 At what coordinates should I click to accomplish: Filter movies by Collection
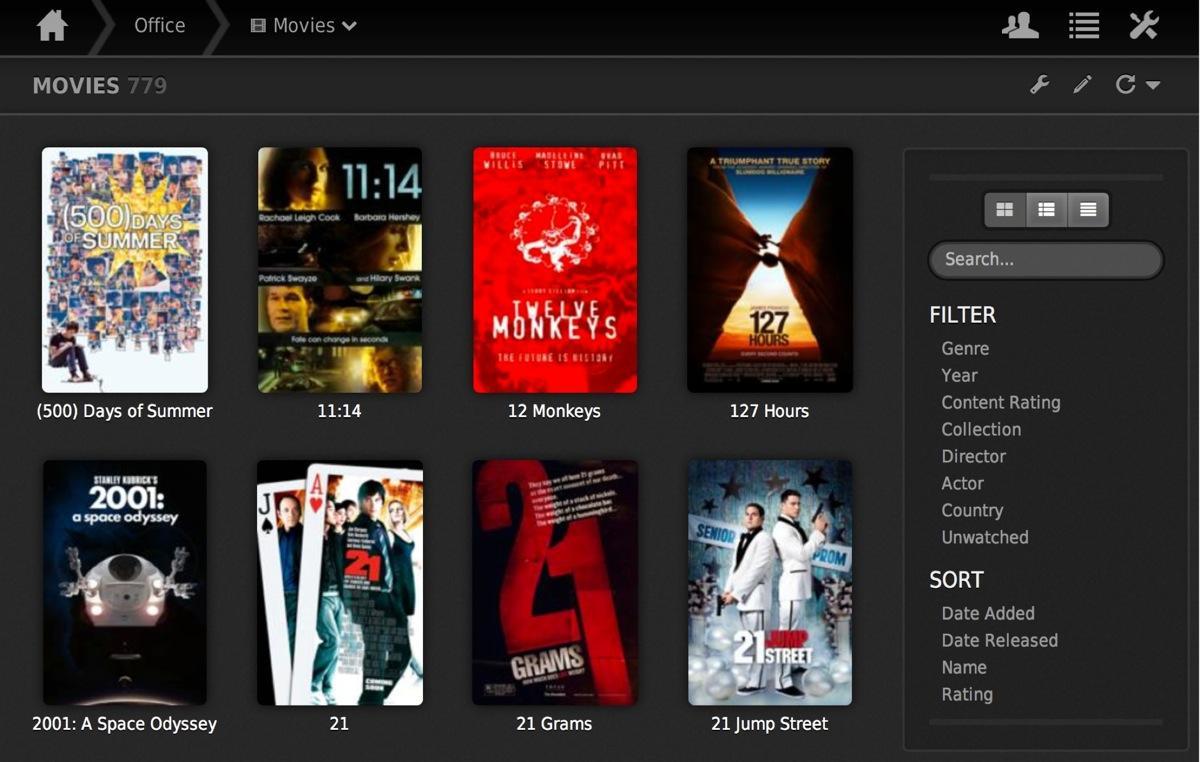[x=981, y=430]
